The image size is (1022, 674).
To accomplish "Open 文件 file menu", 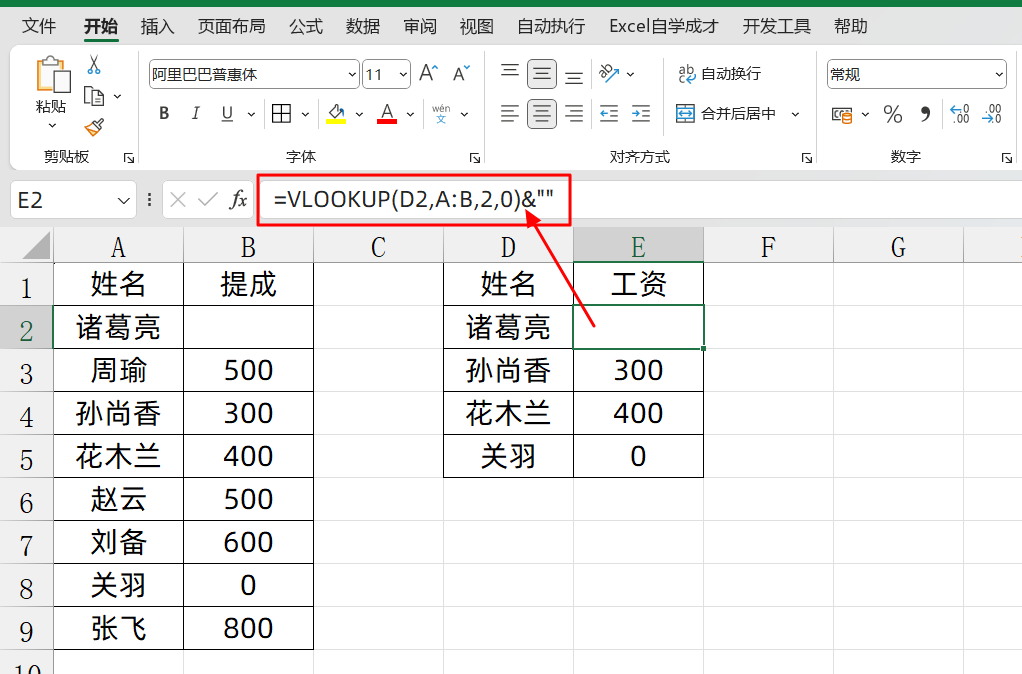I will click(x=39, y=26).
